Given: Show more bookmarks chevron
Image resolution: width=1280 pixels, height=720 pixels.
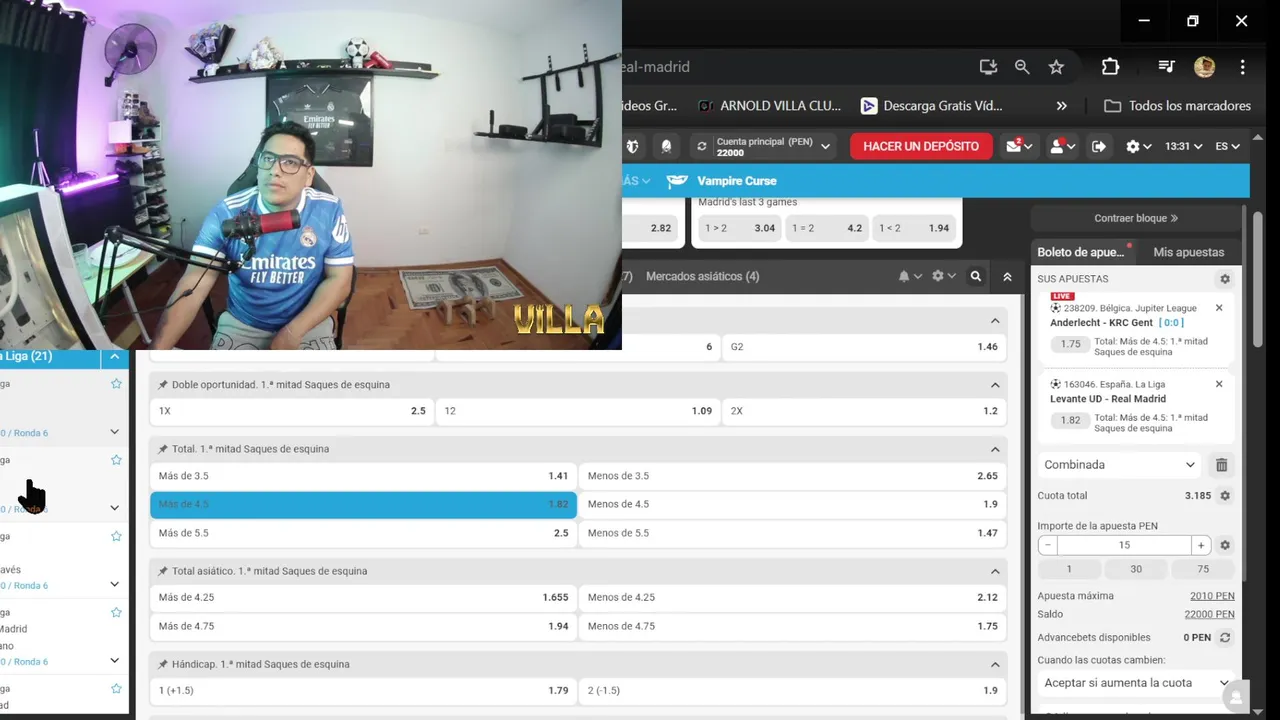Looking at the screenshot, I should [1061, 105].
